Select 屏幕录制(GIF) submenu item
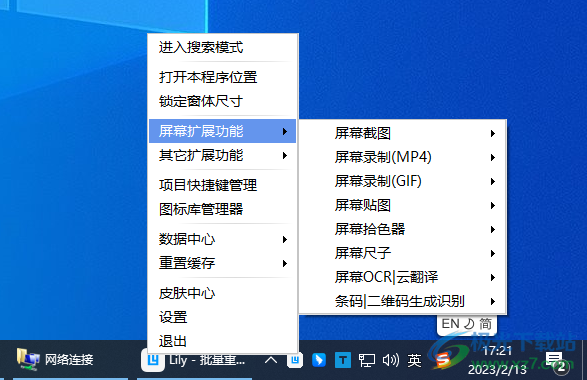 pyautogui.click(x=402, y=181)
